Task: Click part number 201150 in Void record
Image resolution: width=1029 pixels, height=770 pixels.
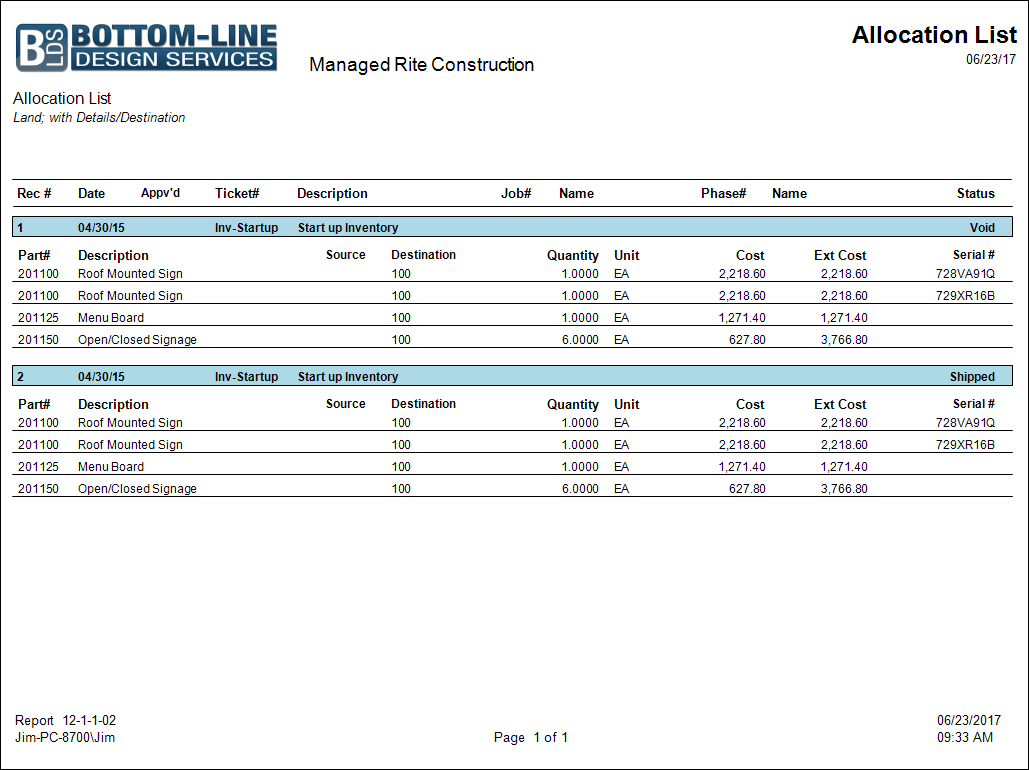Action: 38,340
